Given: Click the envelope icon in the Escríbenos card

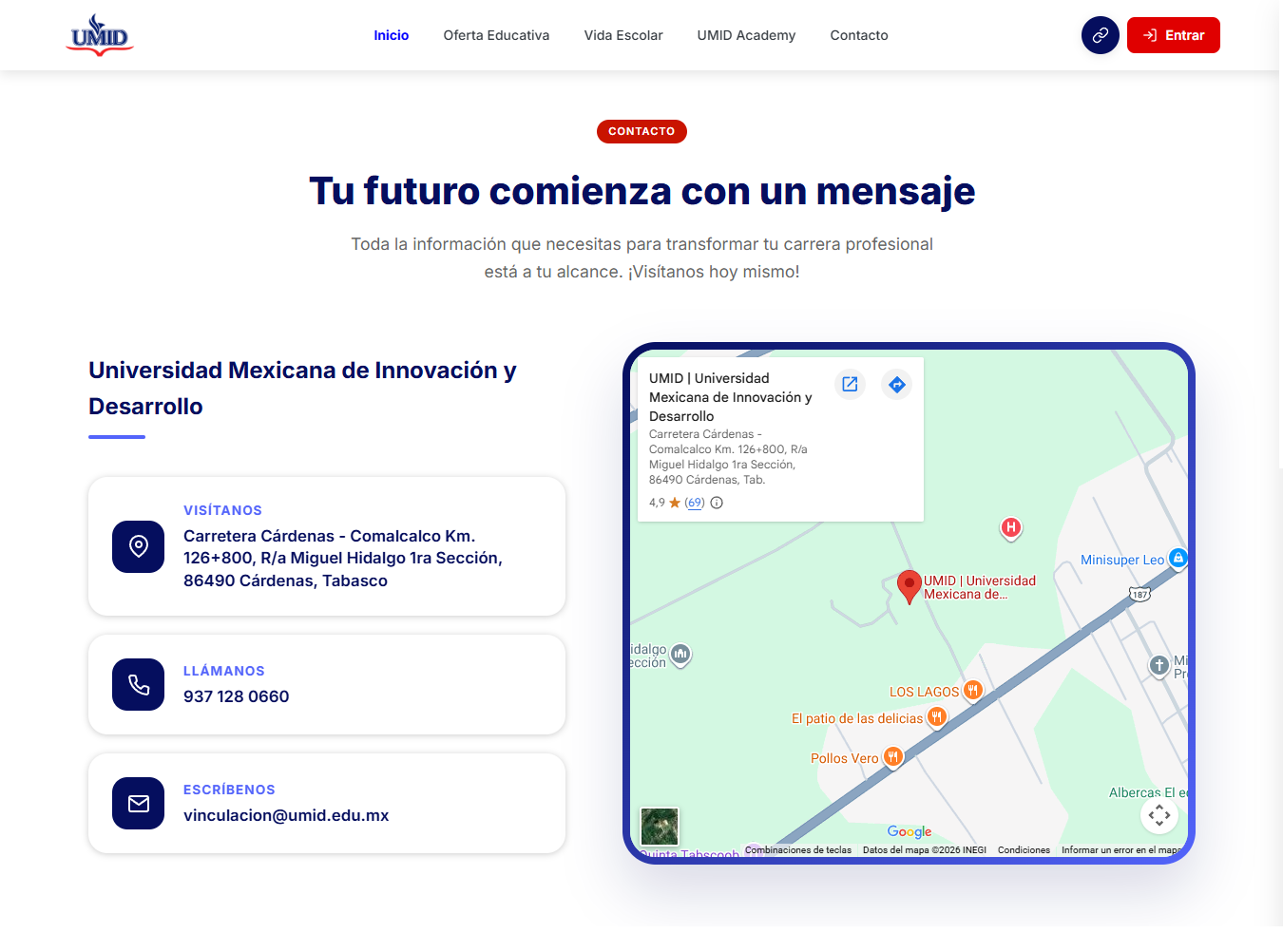Looking at the screenshot, I should coord(139,804).
